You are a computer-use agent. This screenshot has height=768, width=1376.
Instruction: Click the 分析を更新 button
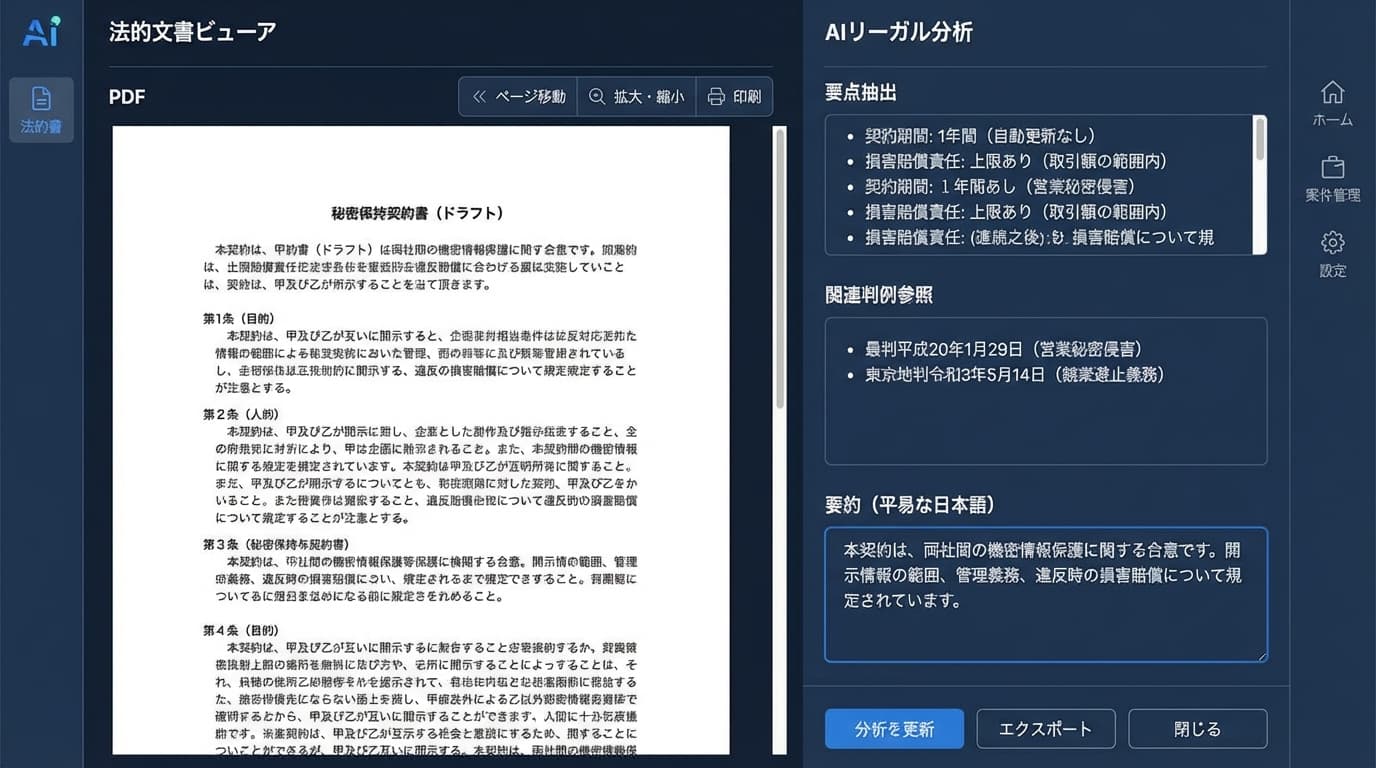[x=893, y=729]
